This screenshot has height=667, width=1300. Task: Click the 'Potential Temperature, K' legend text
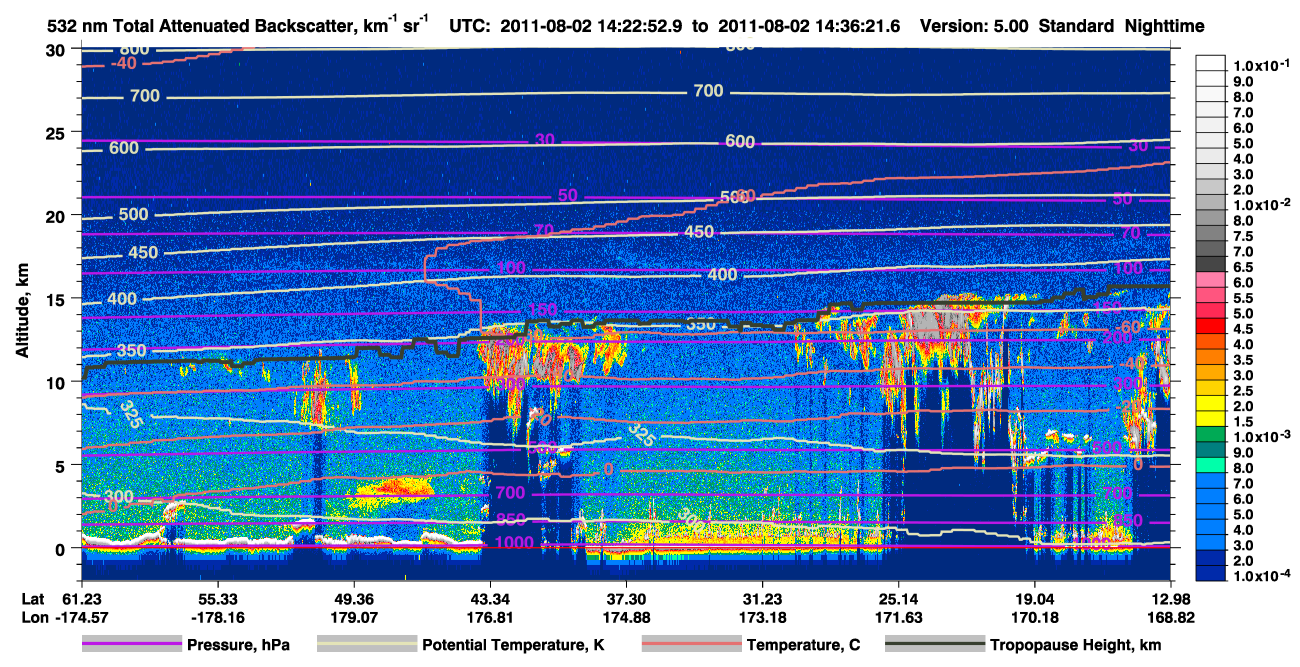514,645
